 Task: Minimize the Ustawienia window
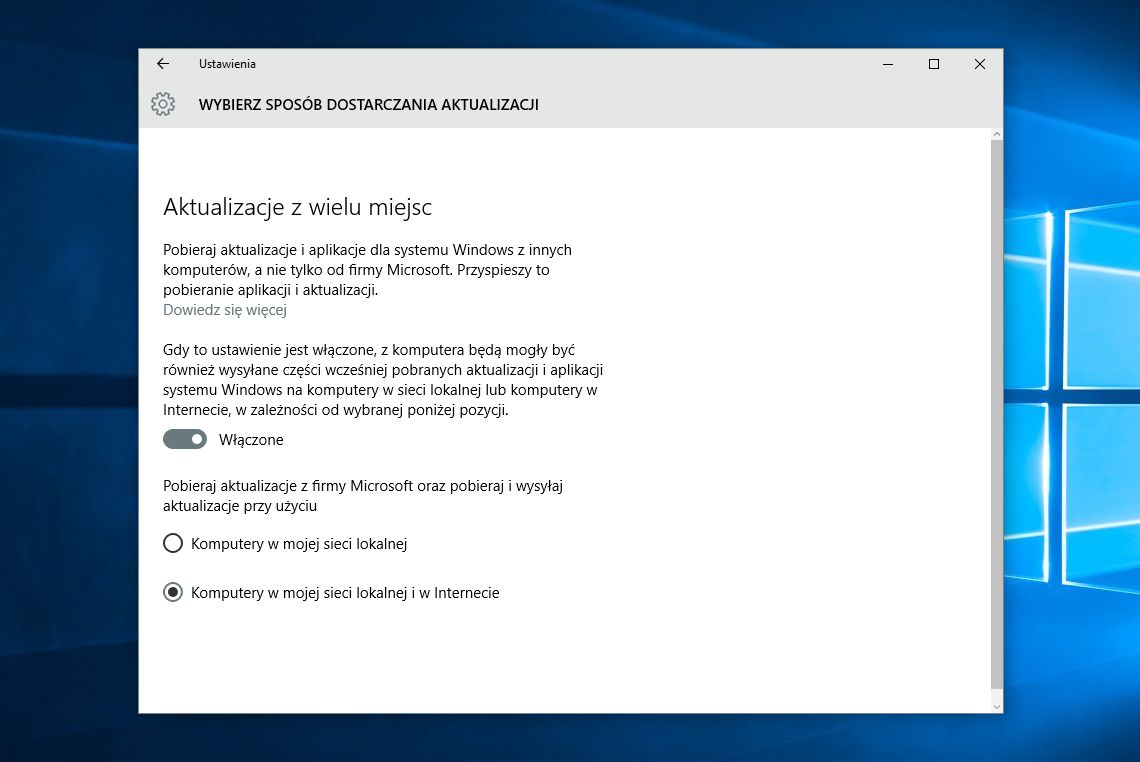[x=888, y=64]
